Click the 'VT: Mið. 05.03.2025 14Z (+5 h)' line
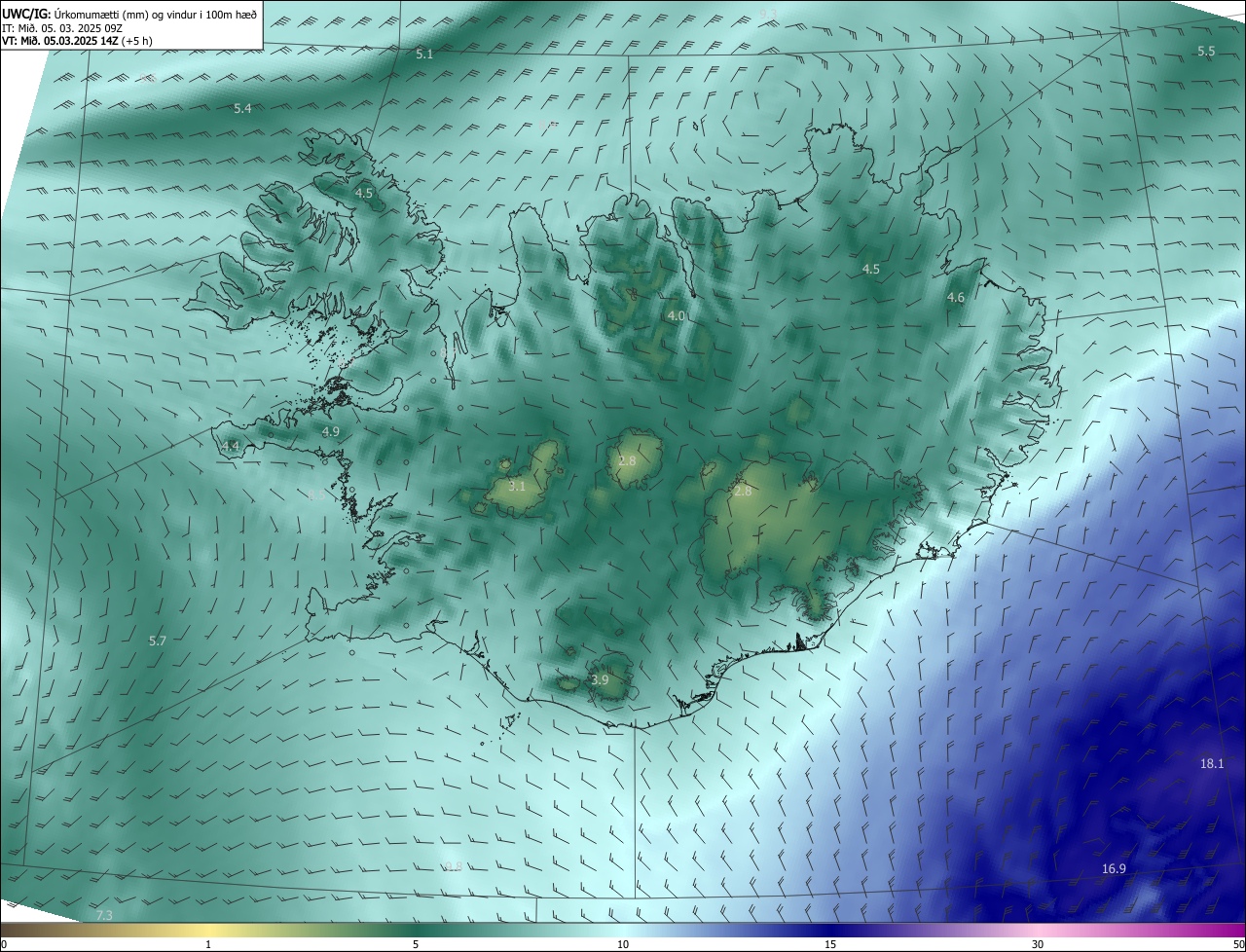This screenshot has width=1246, height=952. (77, 41)
